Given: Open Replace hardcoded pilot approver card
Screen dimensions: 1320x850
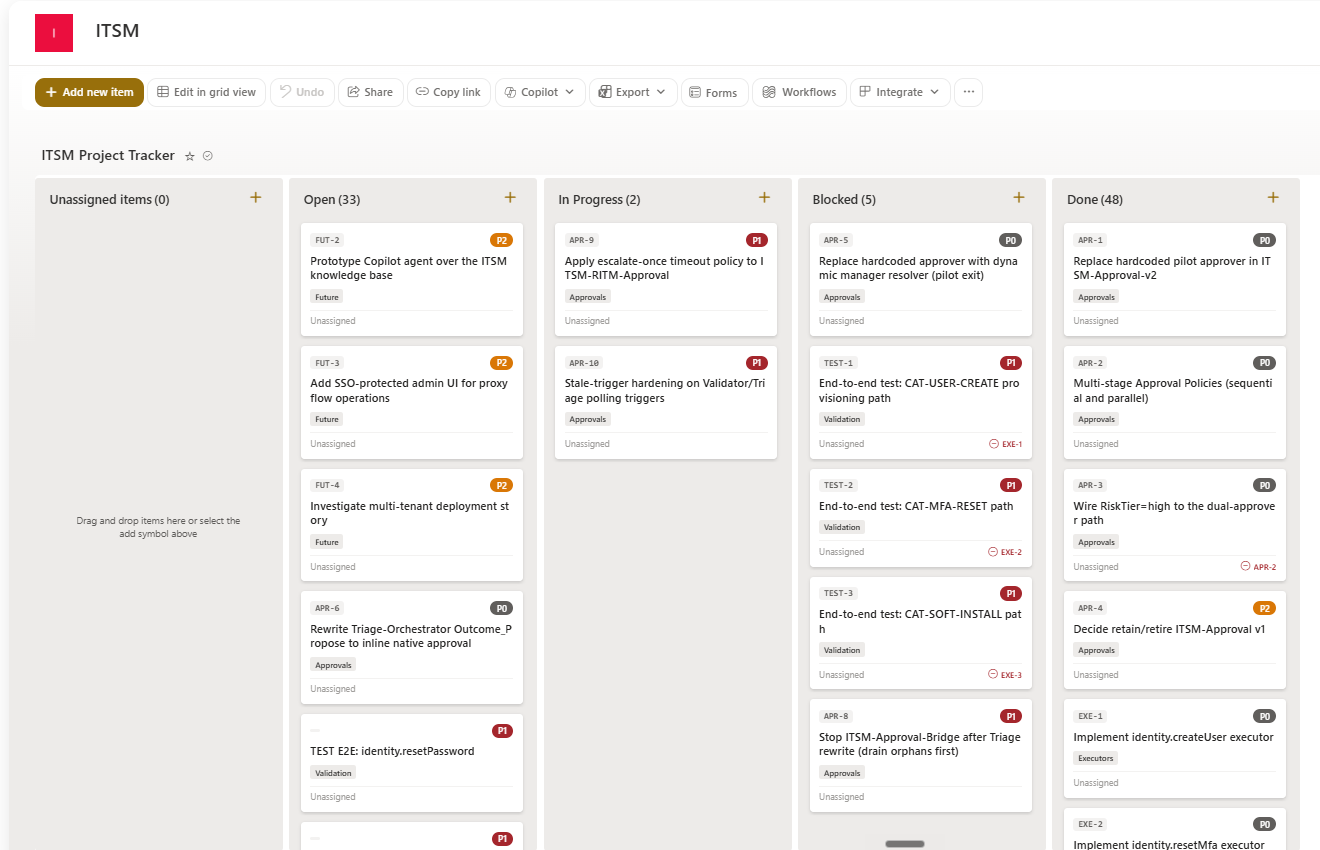Looking at the screenshot, I should [1175, 280].
